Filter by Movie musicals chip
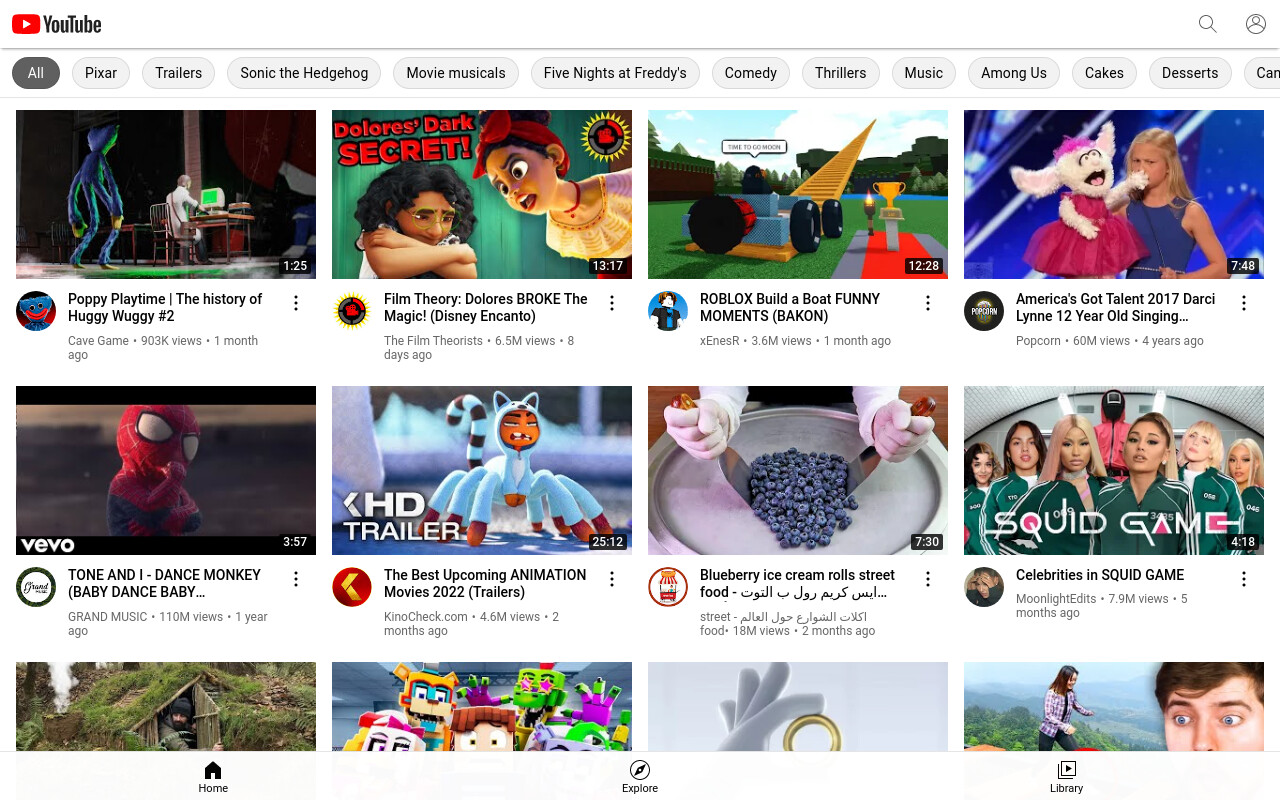 (x=456, y=73)
